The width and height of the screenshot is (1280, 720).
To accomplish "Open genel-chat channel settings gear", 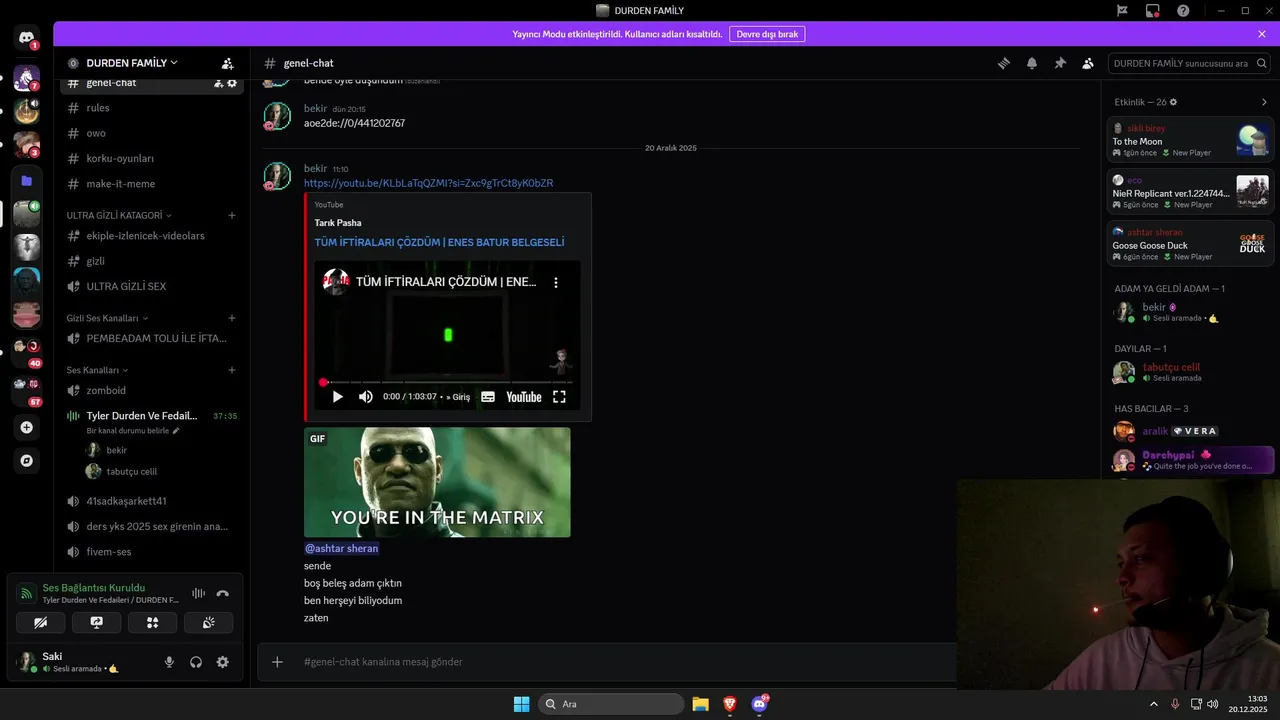I will 232,83.
